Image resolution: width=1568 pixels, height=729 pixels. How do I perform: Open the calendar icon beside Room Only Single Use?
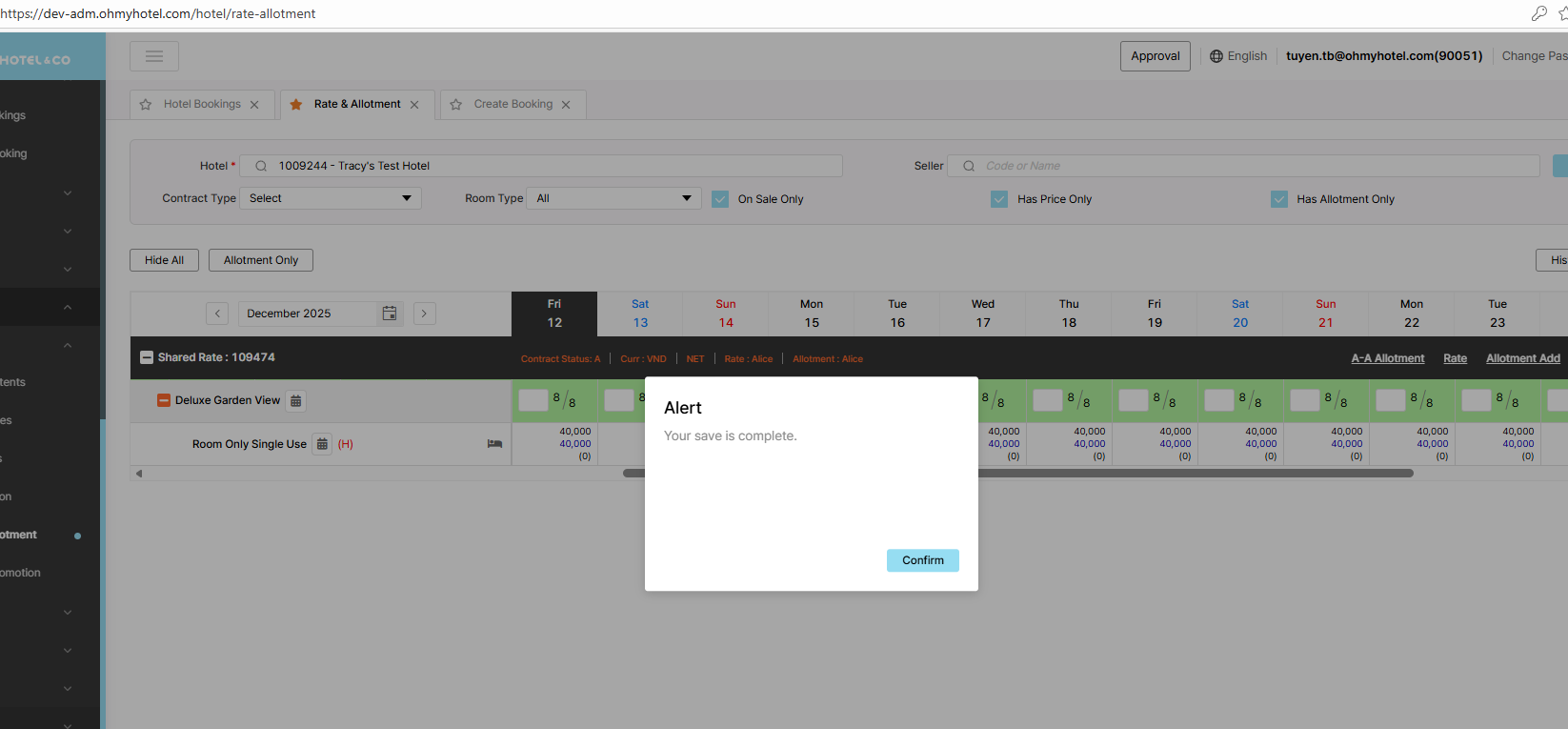tap(322, 444)
